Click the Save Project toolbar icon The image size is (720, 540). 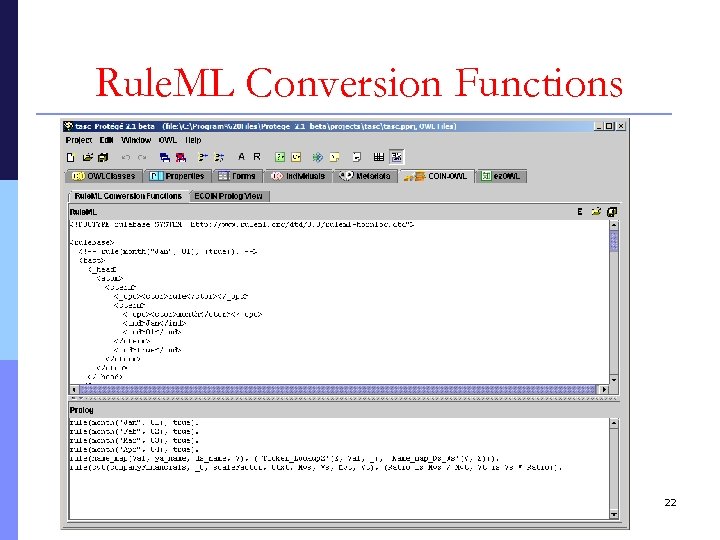click(103, 158)
